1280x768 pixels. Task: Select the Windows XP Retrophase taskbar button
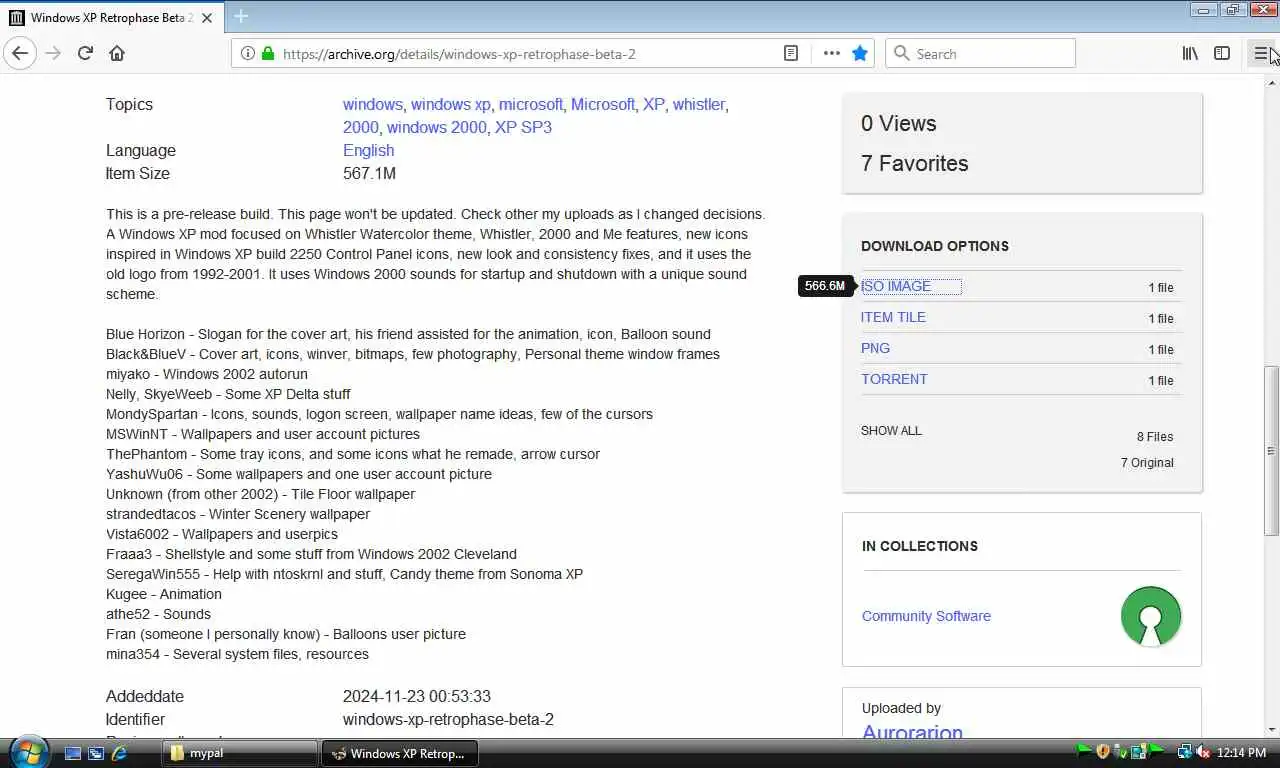click(399, 753)
